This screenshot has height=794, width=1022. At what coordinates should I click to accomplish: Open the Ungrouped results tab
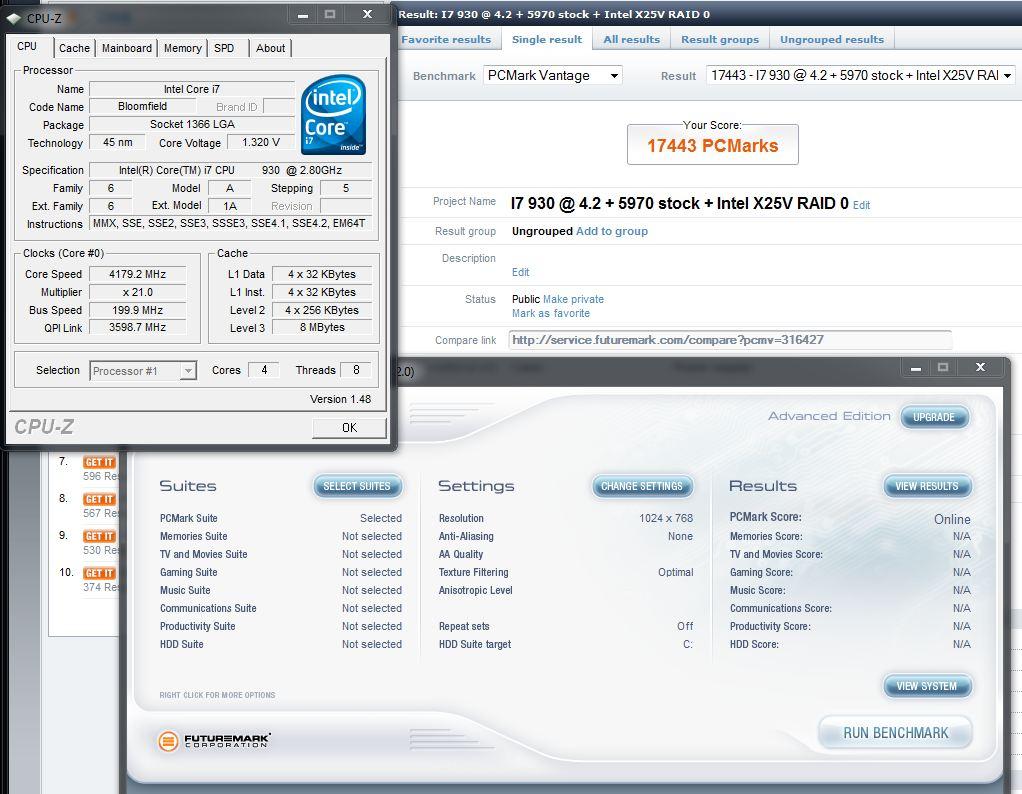pyautogui.click(x=832, y=40)
